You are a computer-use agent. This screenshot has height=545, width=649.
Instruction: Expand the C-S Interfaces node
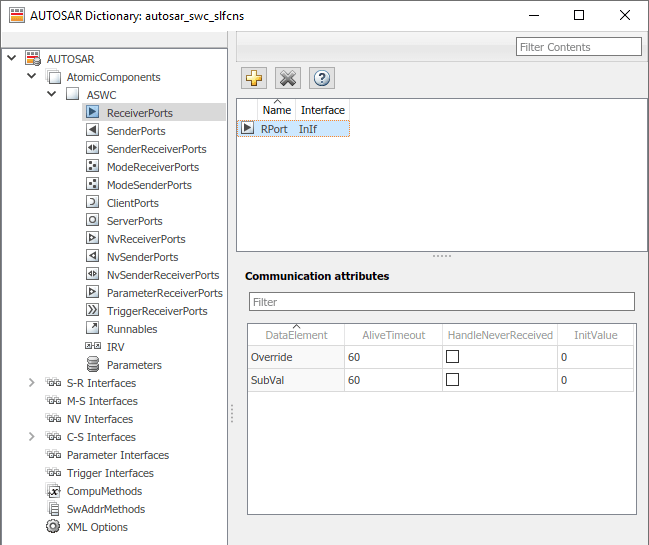coord(31,437)
